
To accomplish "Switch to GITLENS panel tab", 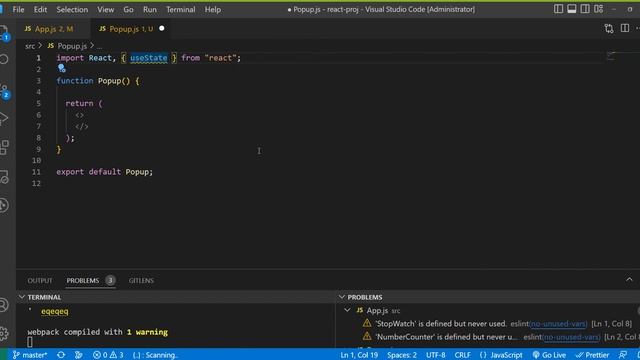I will 141,280.
